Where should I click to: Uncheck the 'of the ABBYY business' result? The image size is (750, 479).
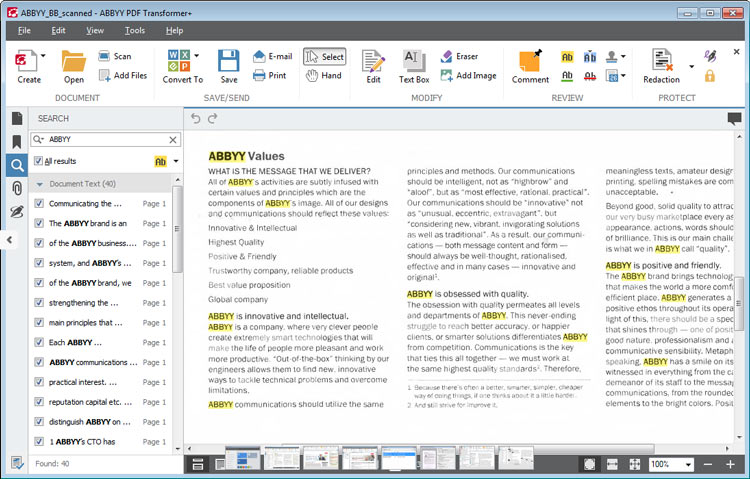39,243
